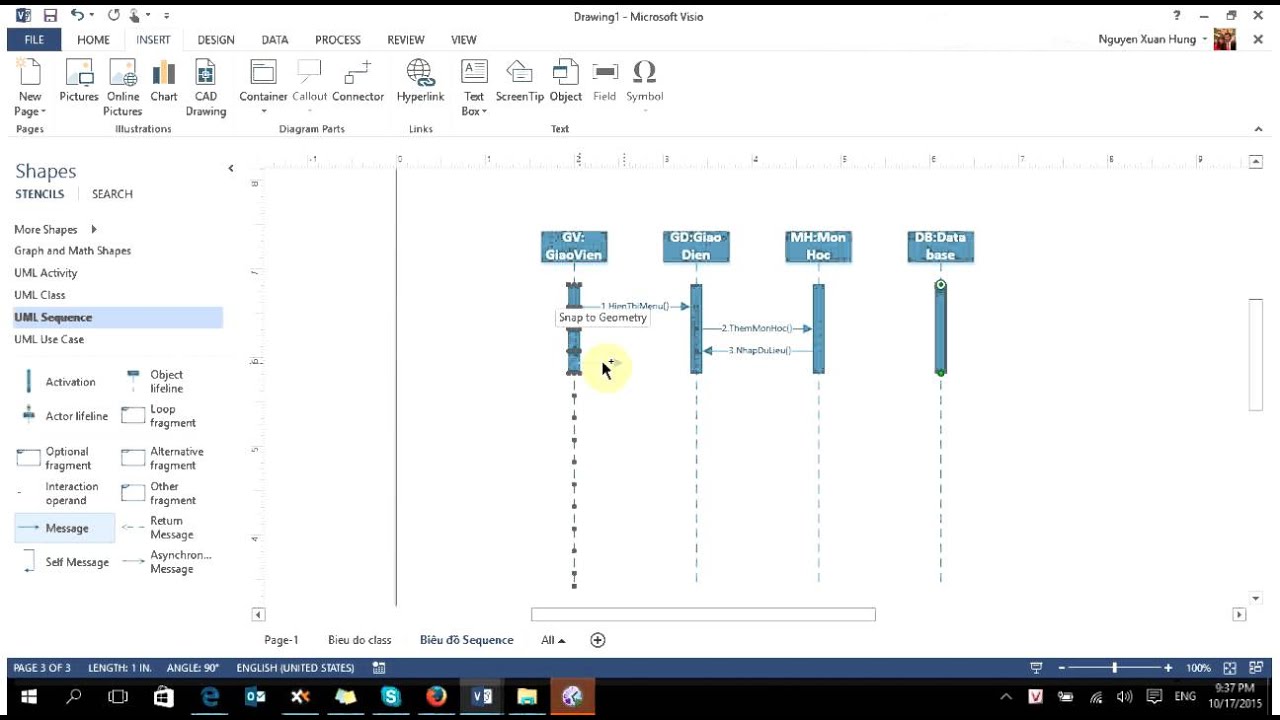Open Skype from the taskbar
The height and width of the screenshot is (720, 1280).
(x=391, y=697)
